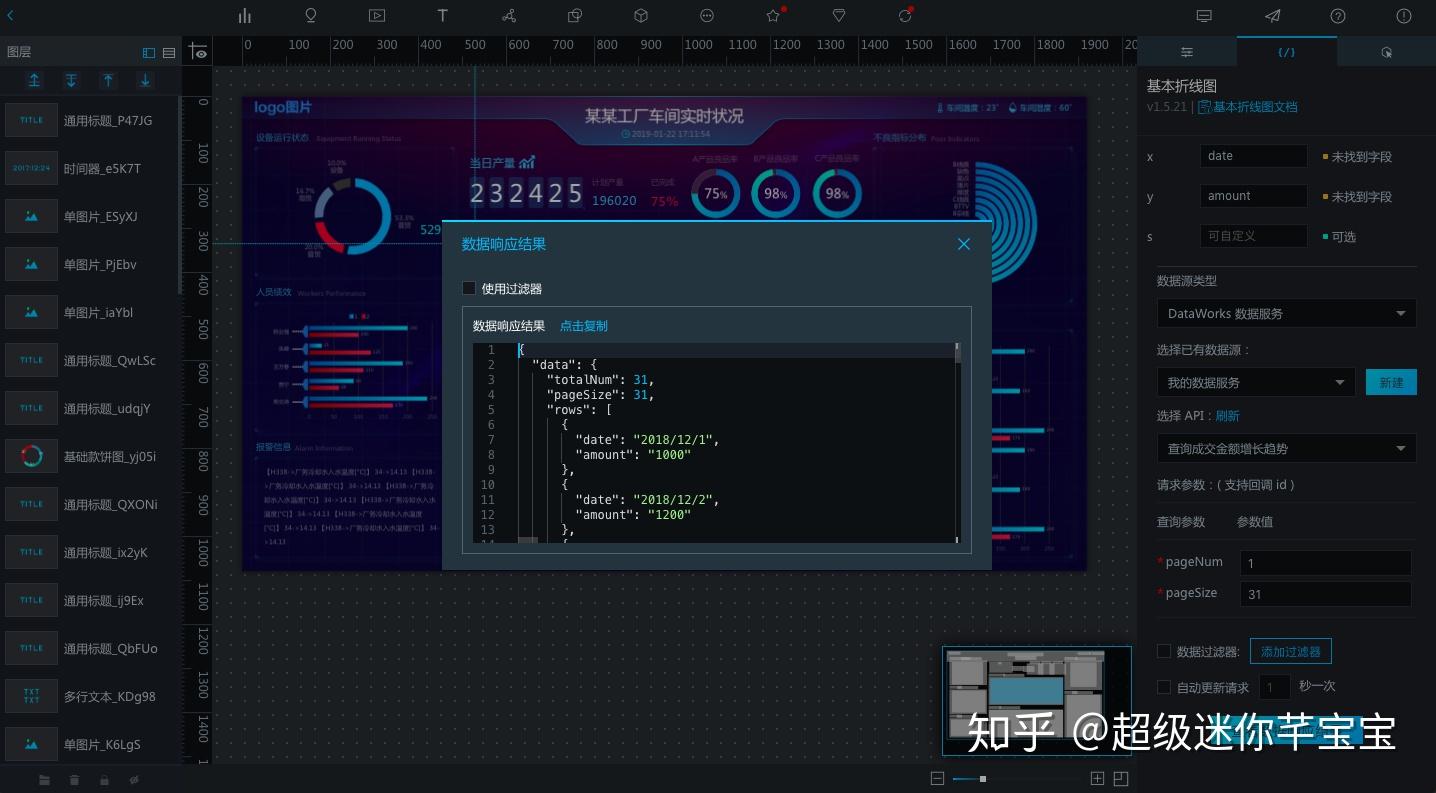The image size is (1436, 793).
Task: Click the favorites star icon in toolbar
Action: pos(772,16)
